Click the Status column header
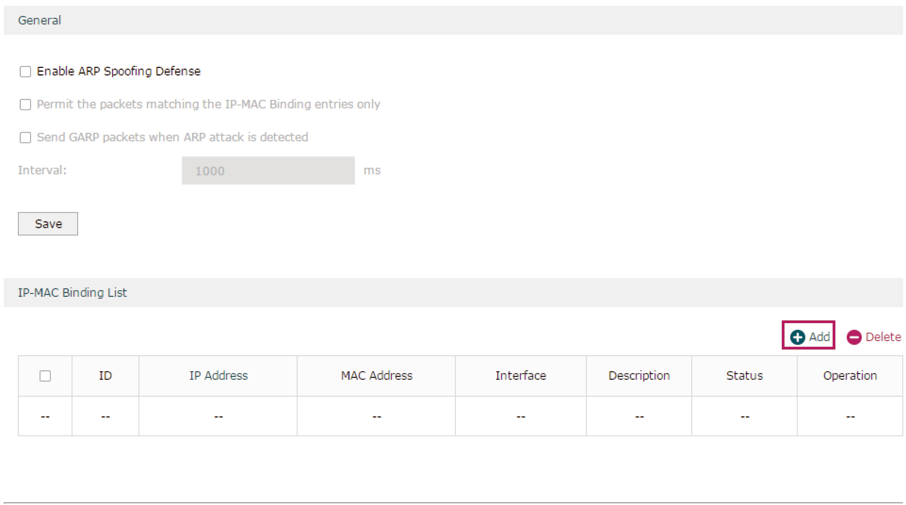 744,376
